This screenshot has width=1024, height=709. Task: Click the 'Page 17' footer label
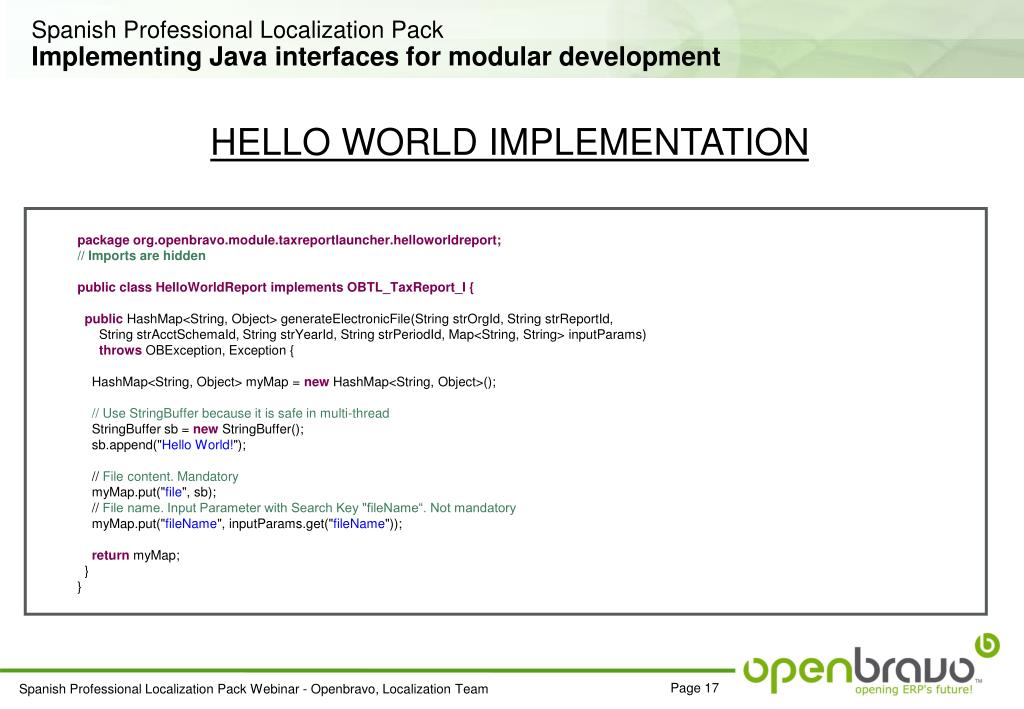click(694, 688)
